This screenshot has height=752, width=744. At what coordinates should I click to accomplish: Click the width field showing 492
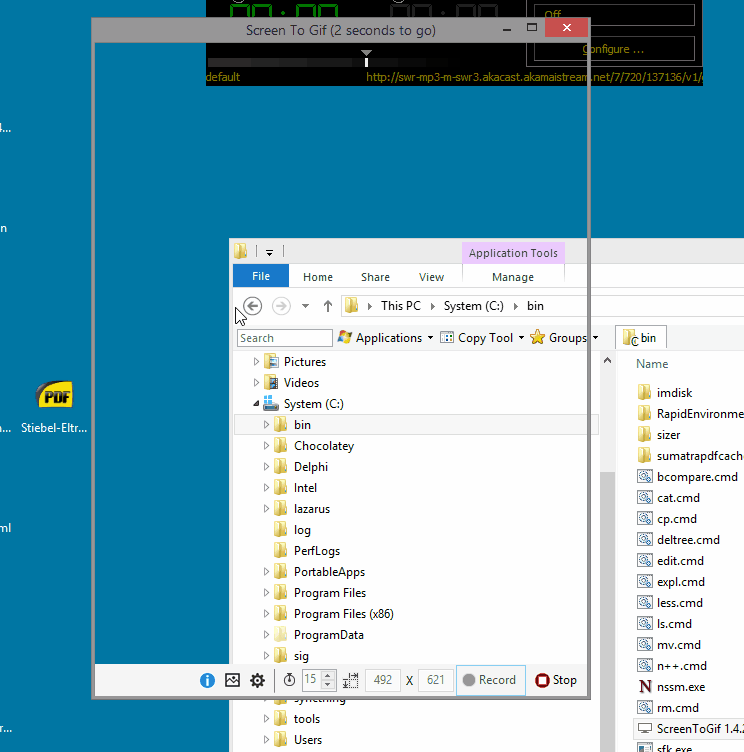tap(383, 680)
